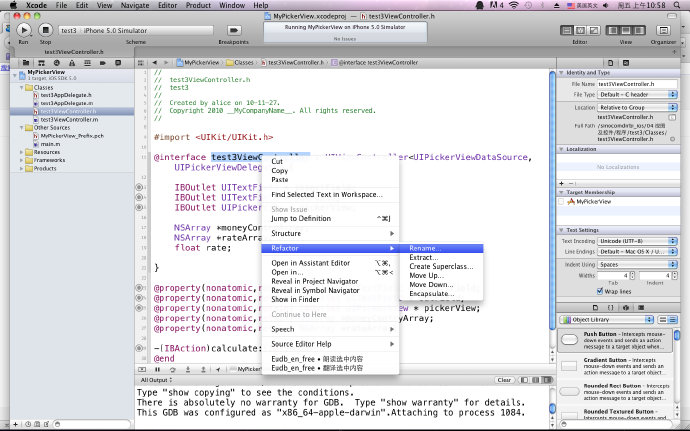Image resolution: width=690 pixels, height=431 pixels.
Task: Show only variables view in debug area
Action: (524, 380)
